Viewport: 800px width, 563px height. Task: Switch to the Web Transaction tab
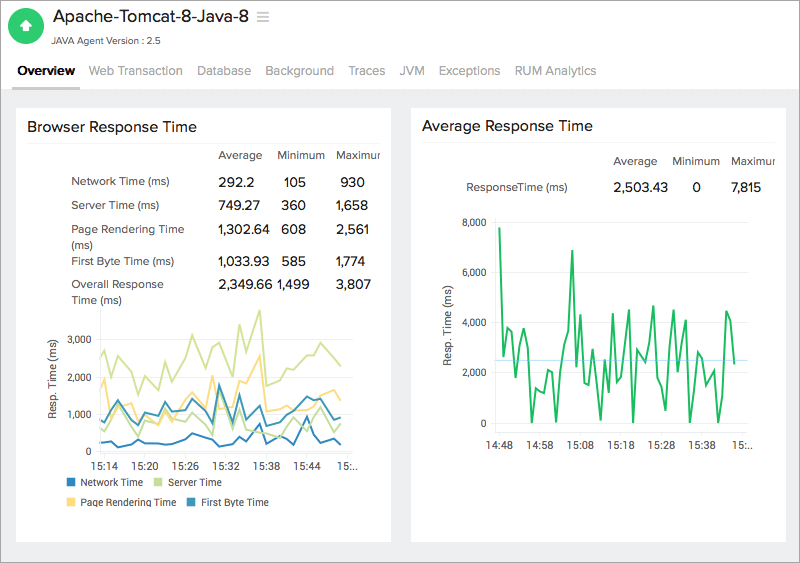click(x=135, y=71)
